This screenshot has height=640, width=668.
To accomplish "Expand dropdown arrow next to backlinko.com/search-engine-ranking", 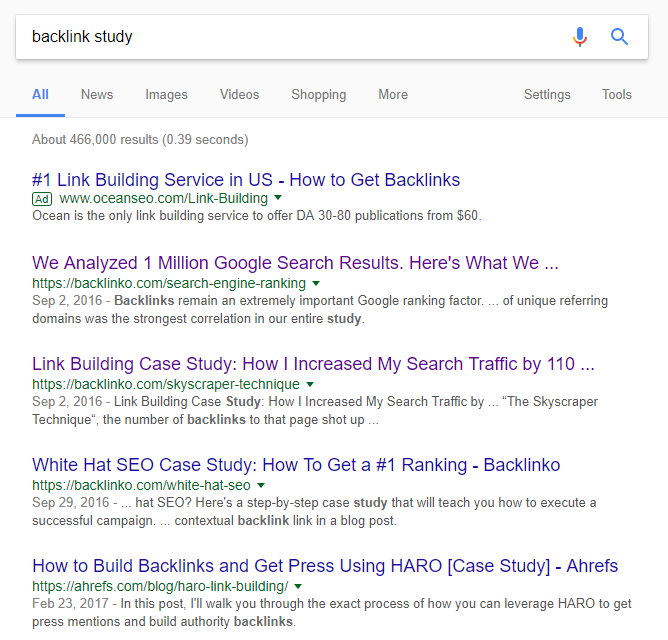I will coord(316,283).
